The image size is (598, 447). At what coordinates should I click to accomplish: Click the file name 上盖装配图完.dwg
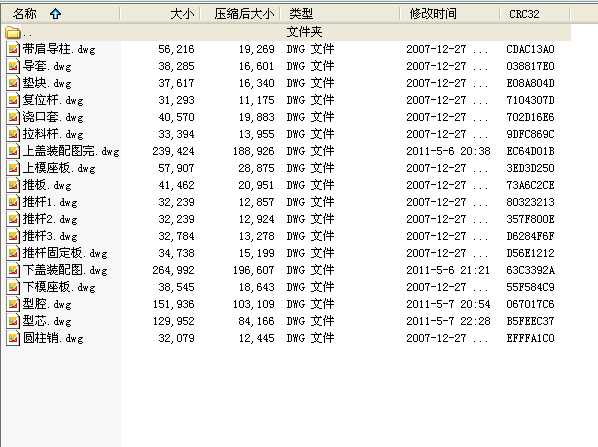71,151
